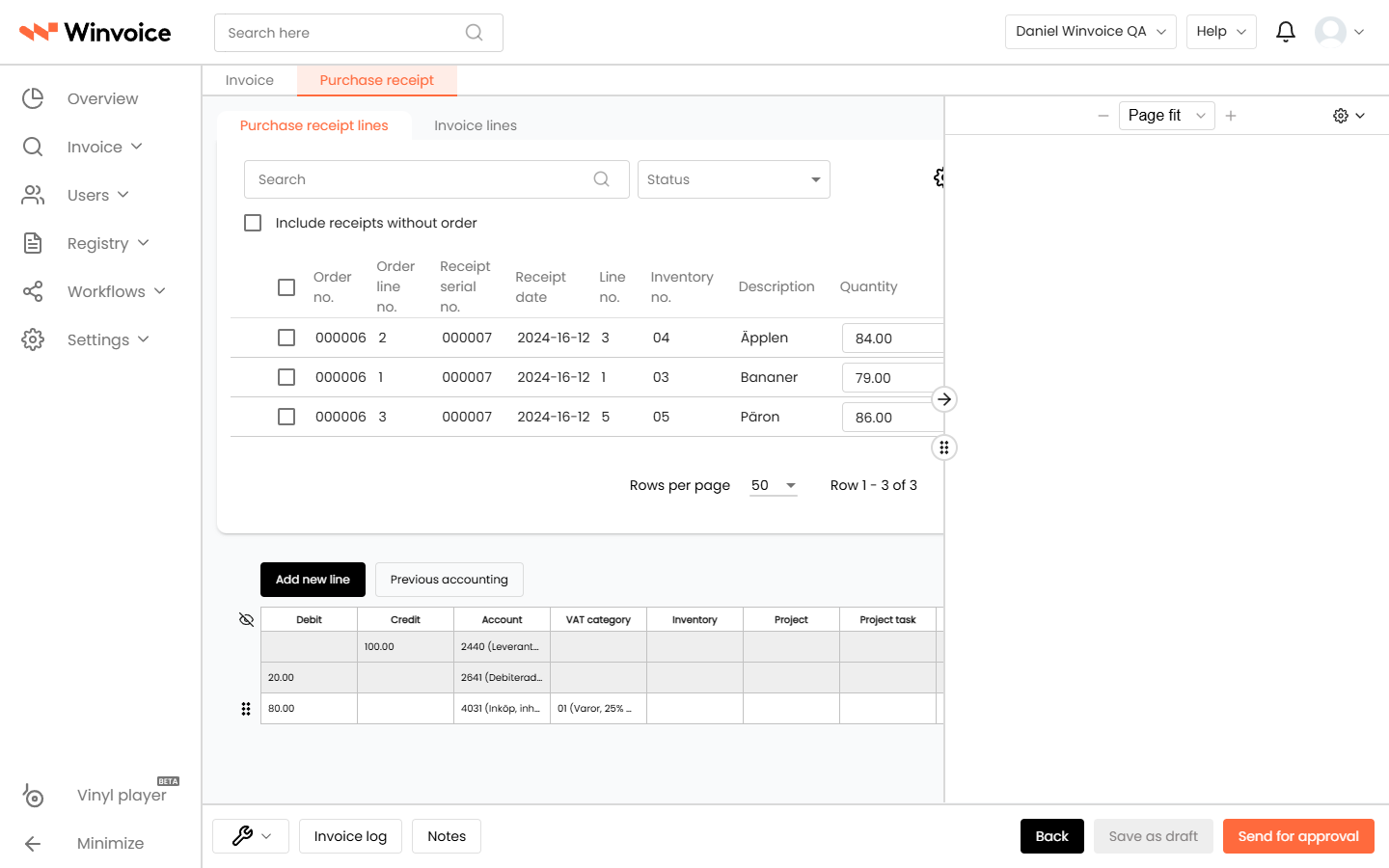Open the Help dropdown

tap(1221, 32)
